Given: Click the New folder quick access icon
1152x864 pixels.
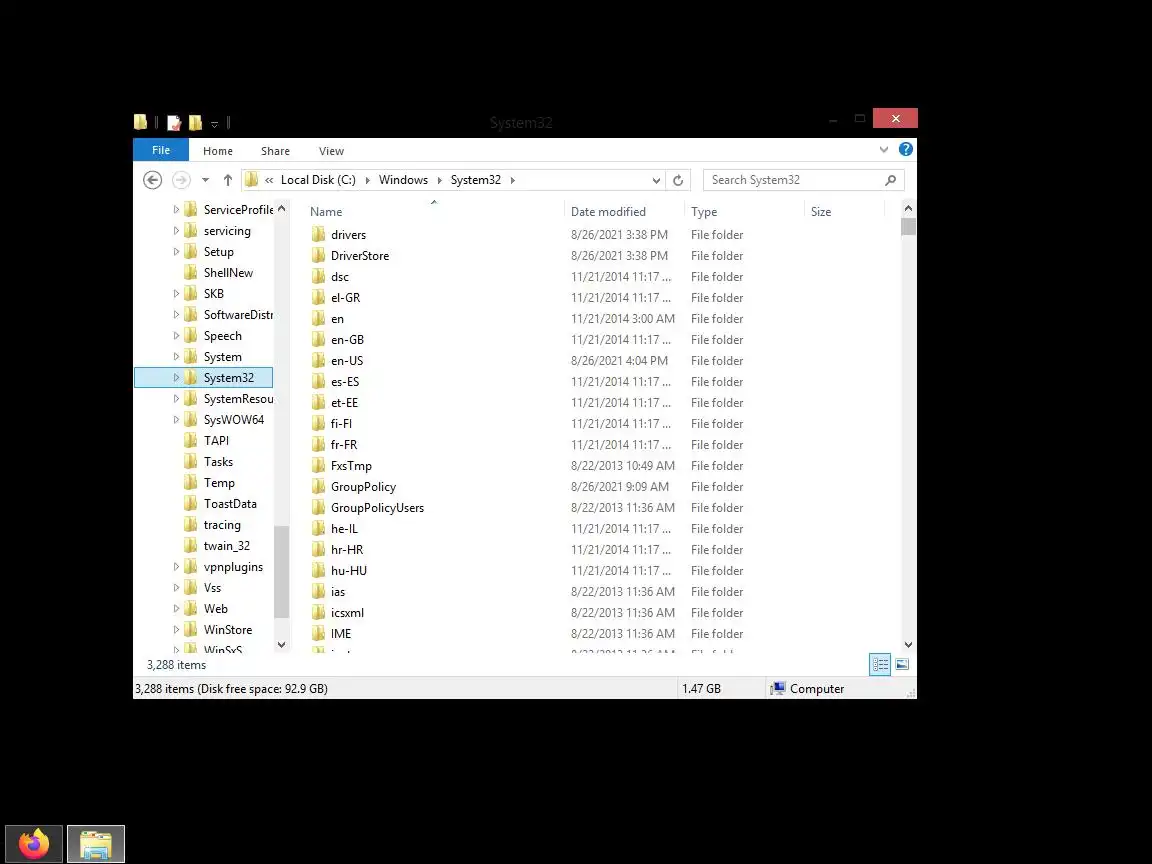Looking at the screenshot, I should [x=195, y=123].
